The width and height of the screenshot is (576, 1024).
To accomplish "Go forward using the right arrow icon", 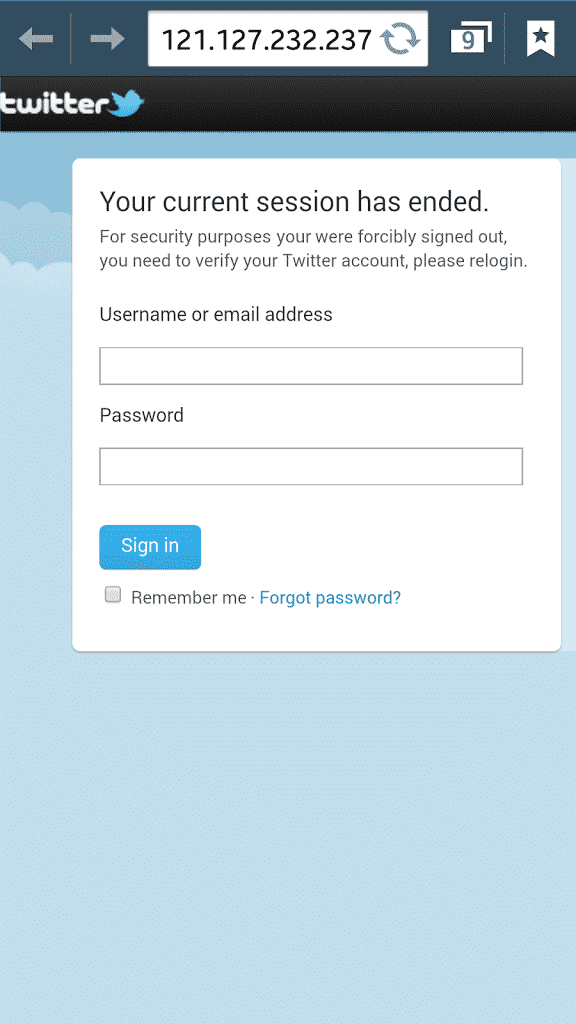I will (x=107, y=39).
